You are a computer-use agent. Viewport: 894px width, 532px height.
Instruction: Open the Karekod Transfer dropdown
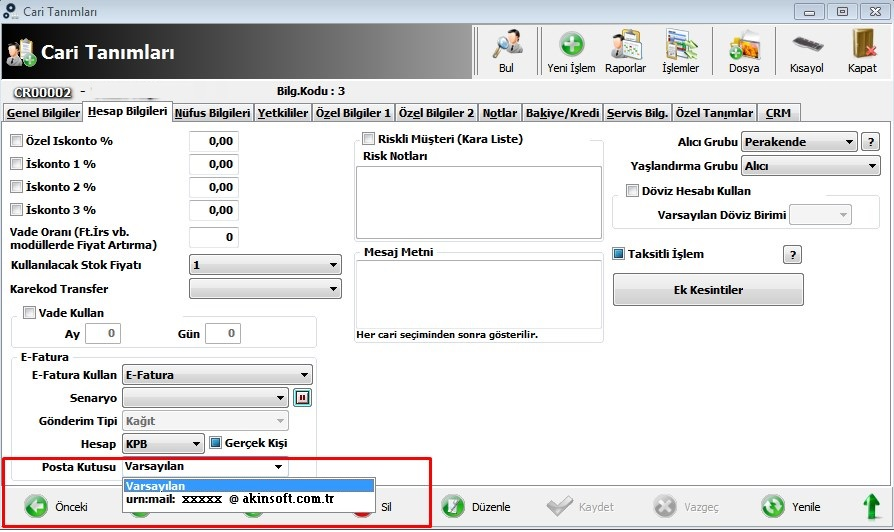(265, 289)
